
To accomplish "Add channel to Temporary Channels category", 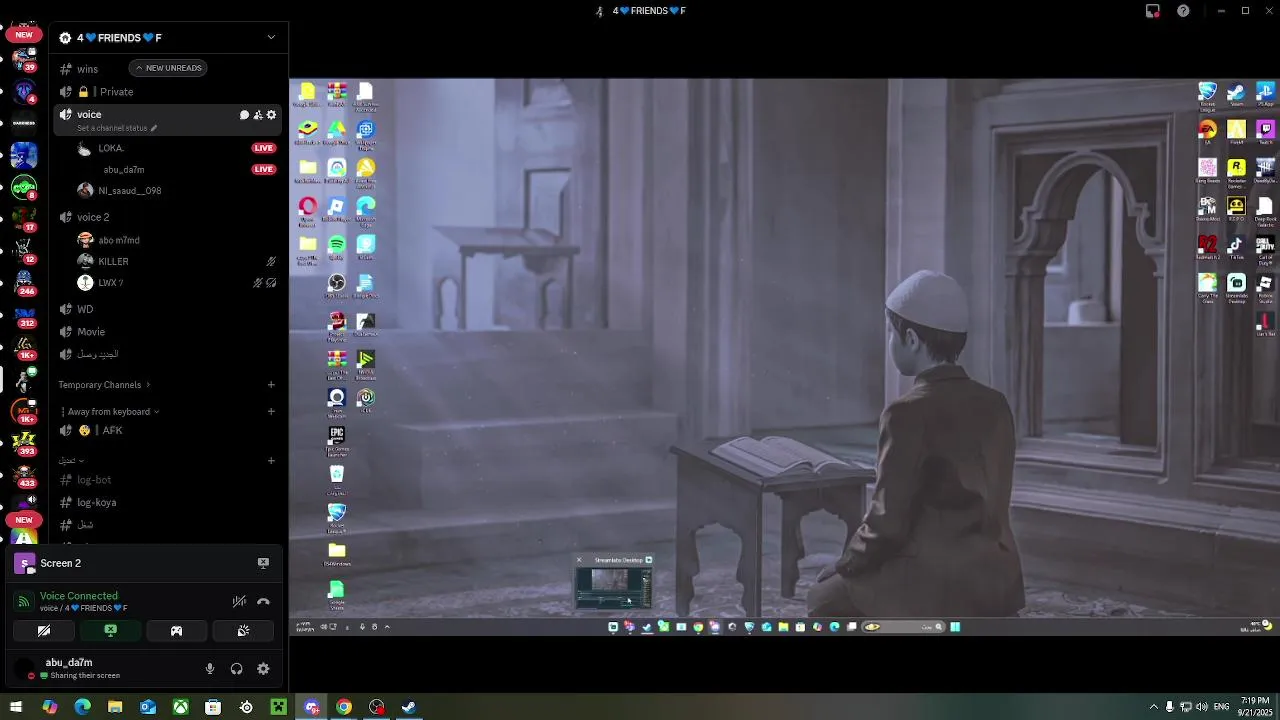I will [x=271, y=385].
